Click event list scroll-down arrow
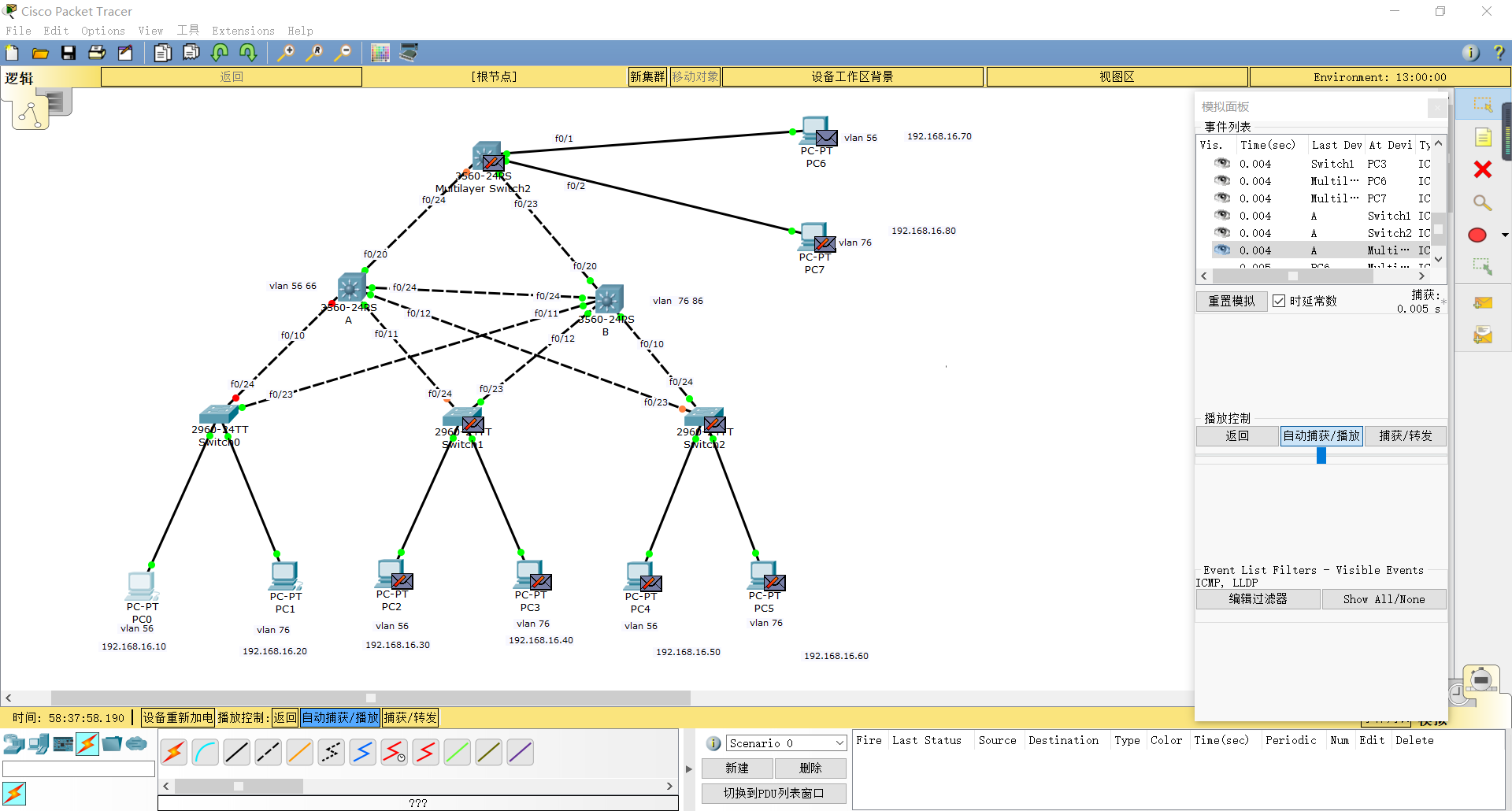The image size is (1512, 811). (1439, 259)
